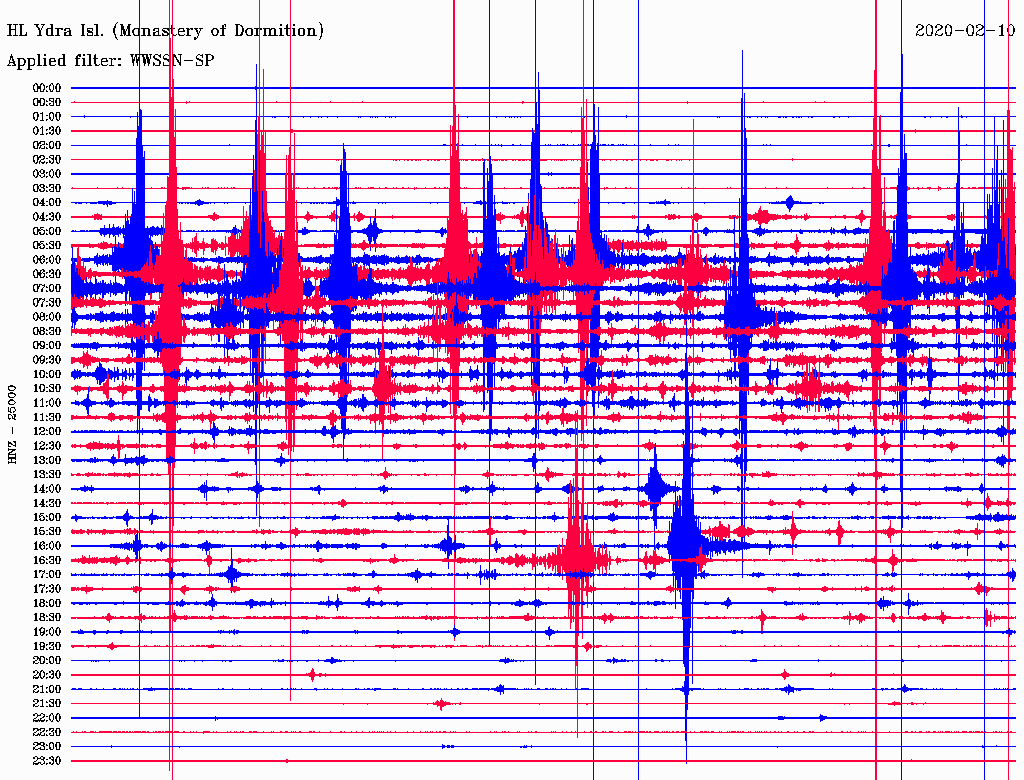The image size is (1024, 780).
Task: Click the 01:30 time label
Action: (x=47, y=131)
